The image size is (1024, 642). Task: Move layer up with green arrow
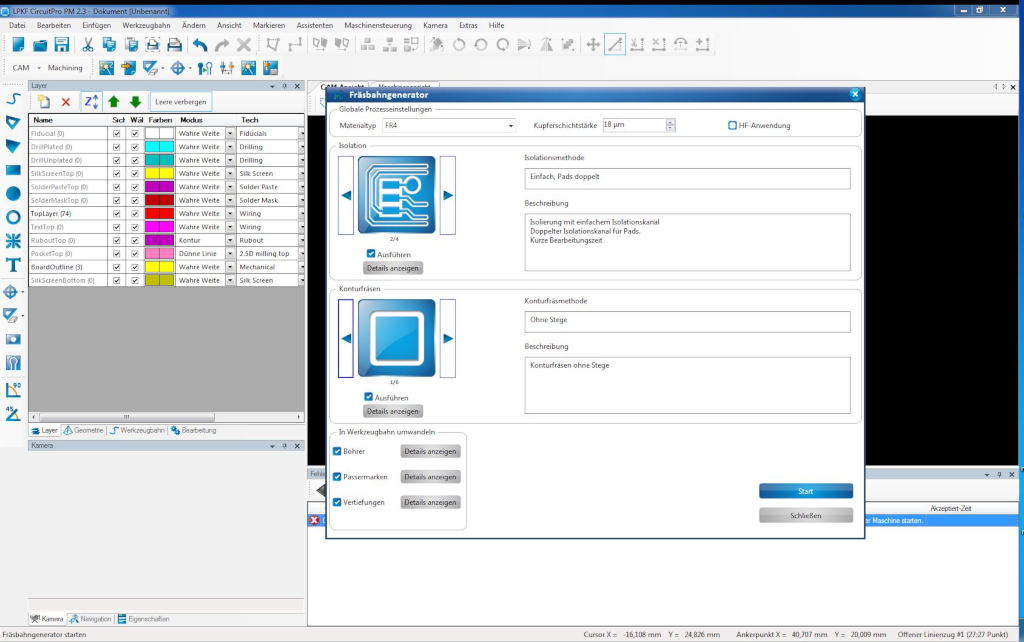114,102
